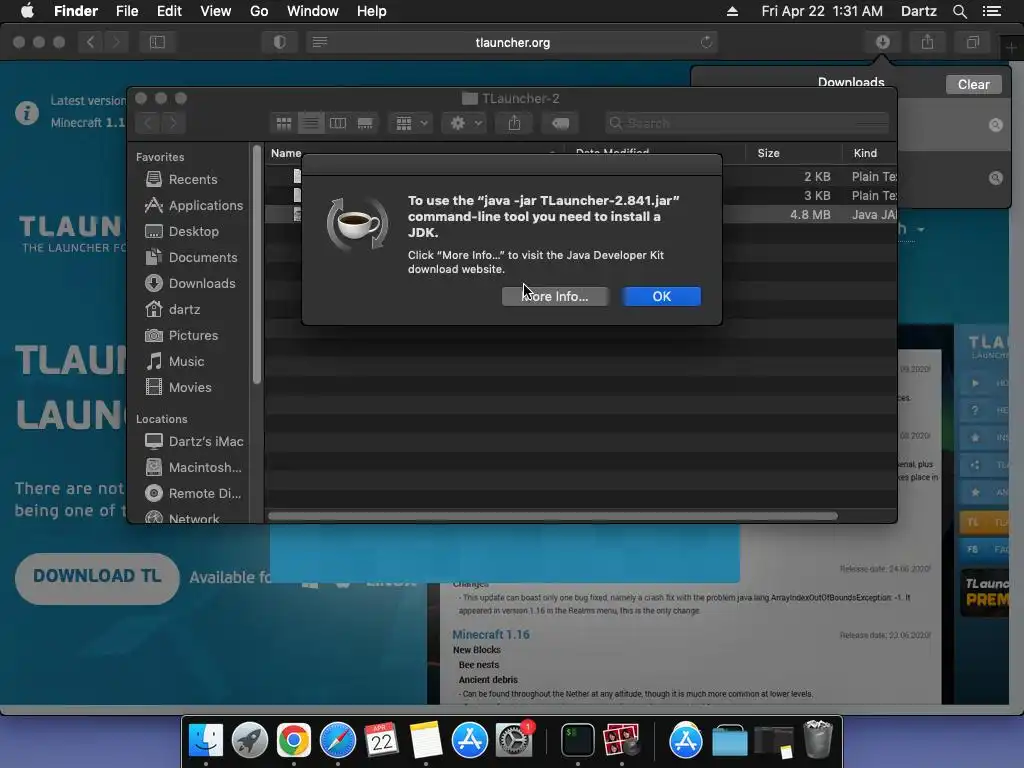Click the eject icon in menu bar
1024x768 pixels.
tap(732, 11)
